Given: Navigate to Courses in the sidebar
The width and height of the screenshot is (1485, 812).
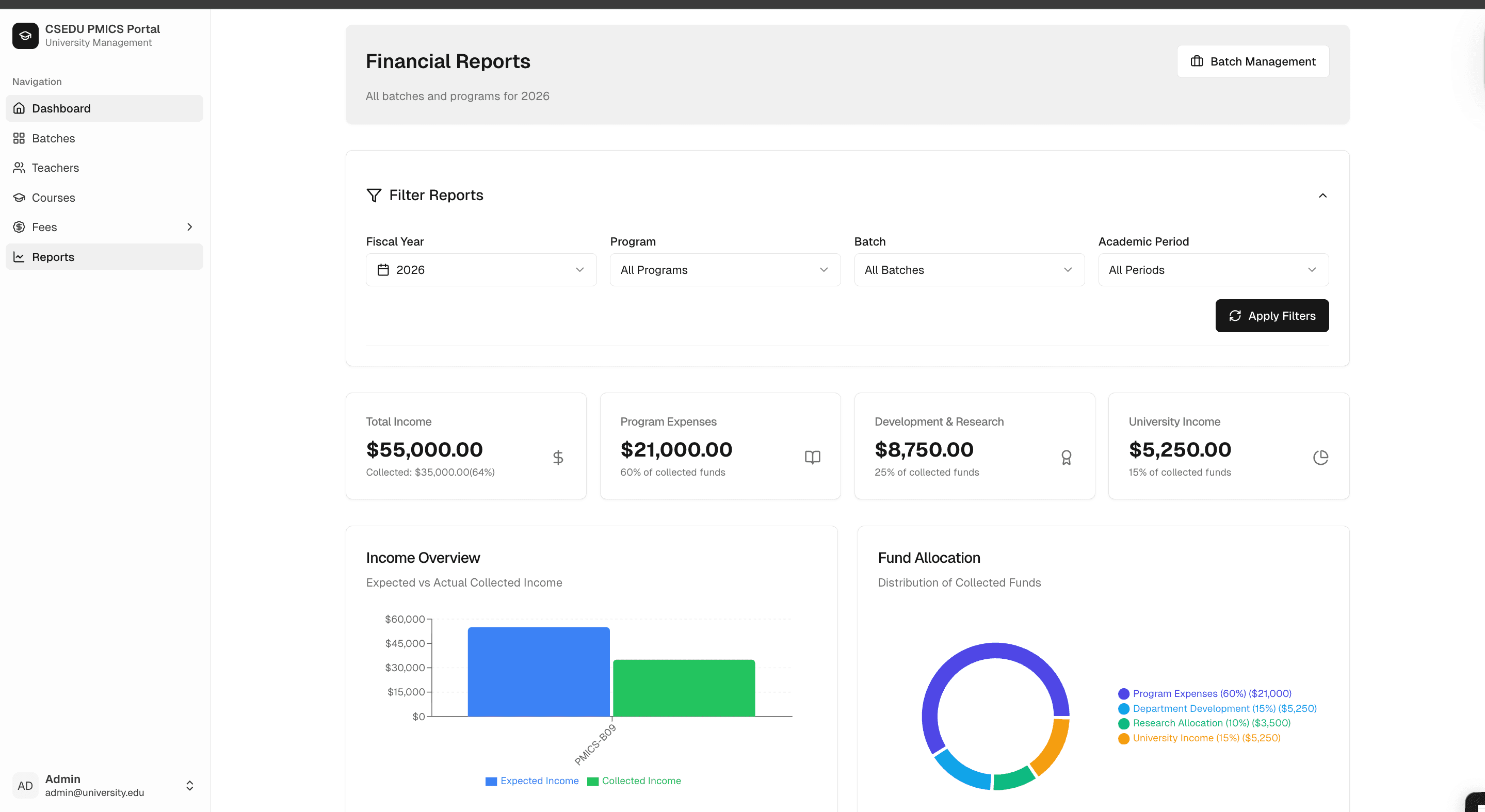Looking at the screenshot, I should [x=104, y=198].
